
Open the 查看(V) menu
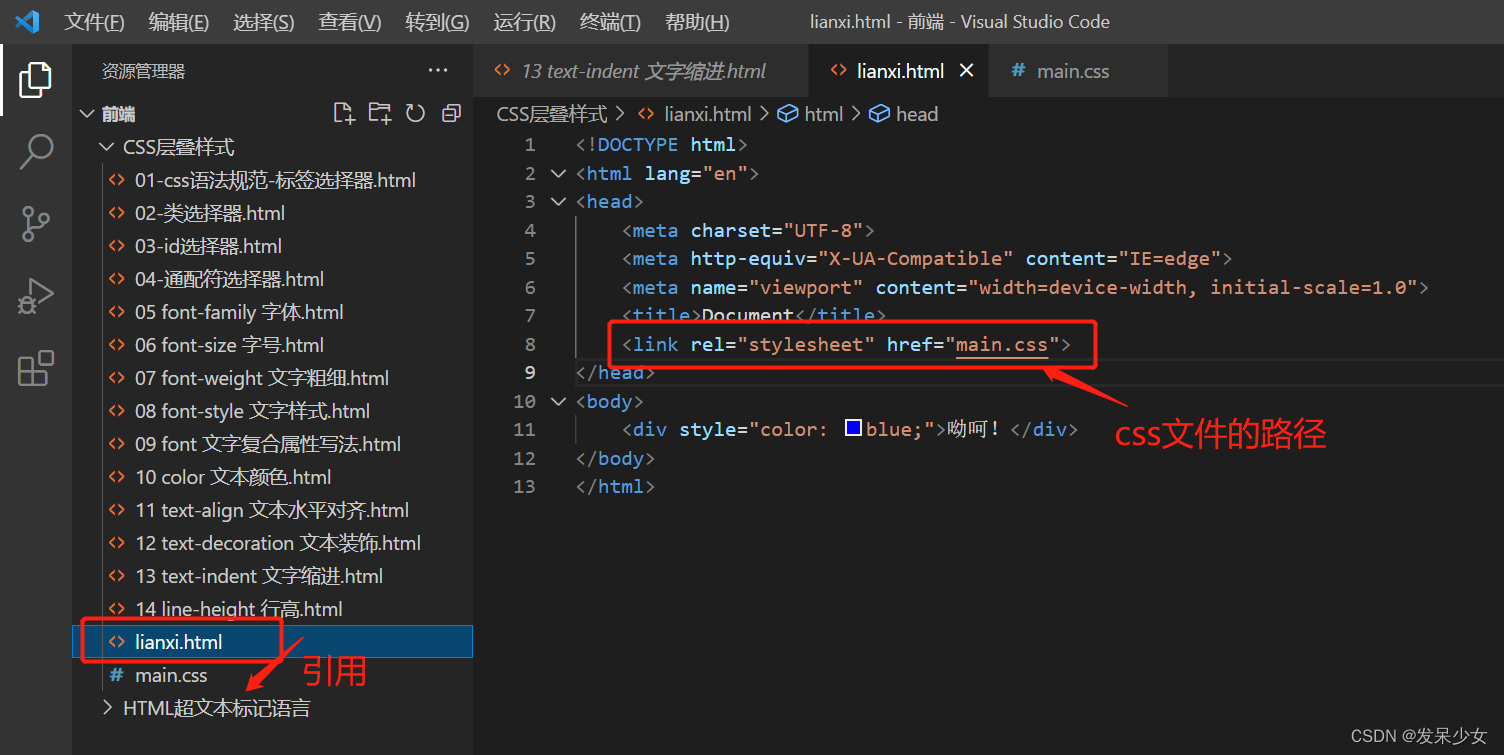(350, 22)
